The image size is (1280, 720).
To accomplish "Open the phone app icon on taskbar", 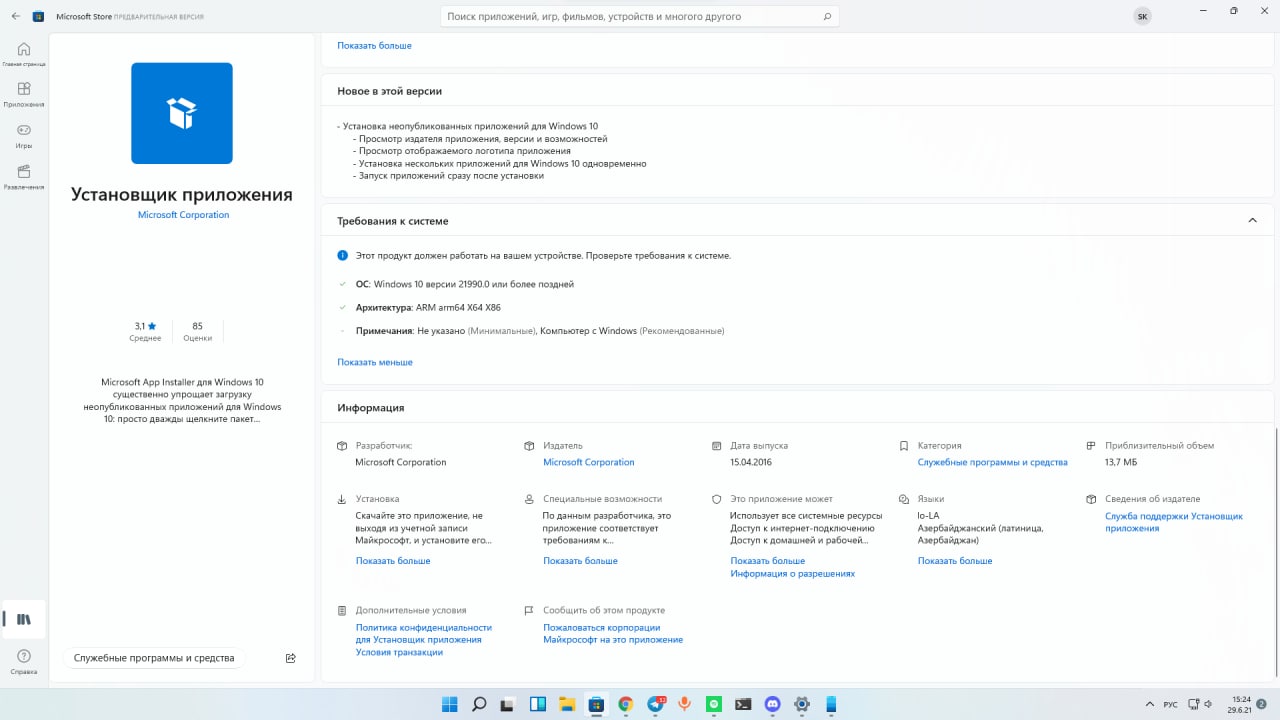I will 830,704.
